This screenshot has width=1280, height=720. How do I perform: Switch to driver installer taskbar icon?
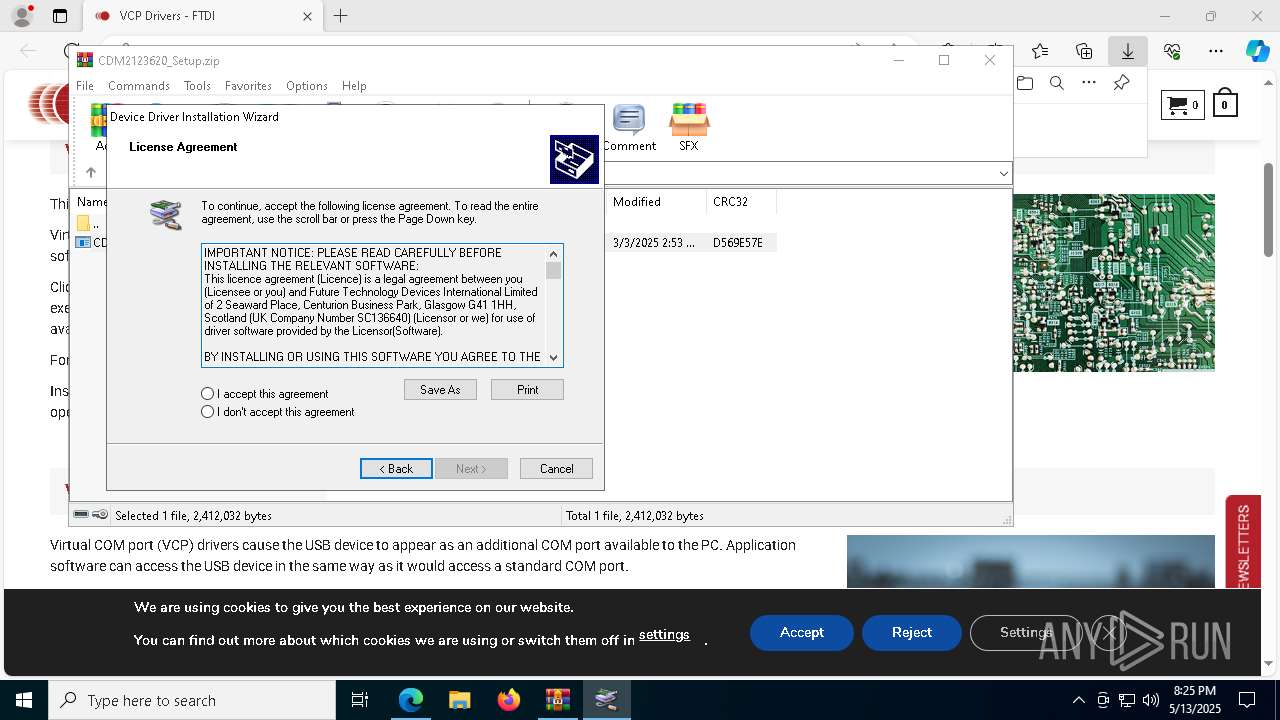[606, 700]
